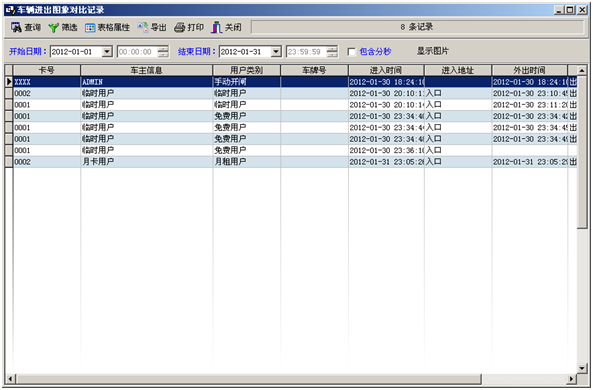
Task: Click the current row indicator arrow
Action: (x=9, y=82)
